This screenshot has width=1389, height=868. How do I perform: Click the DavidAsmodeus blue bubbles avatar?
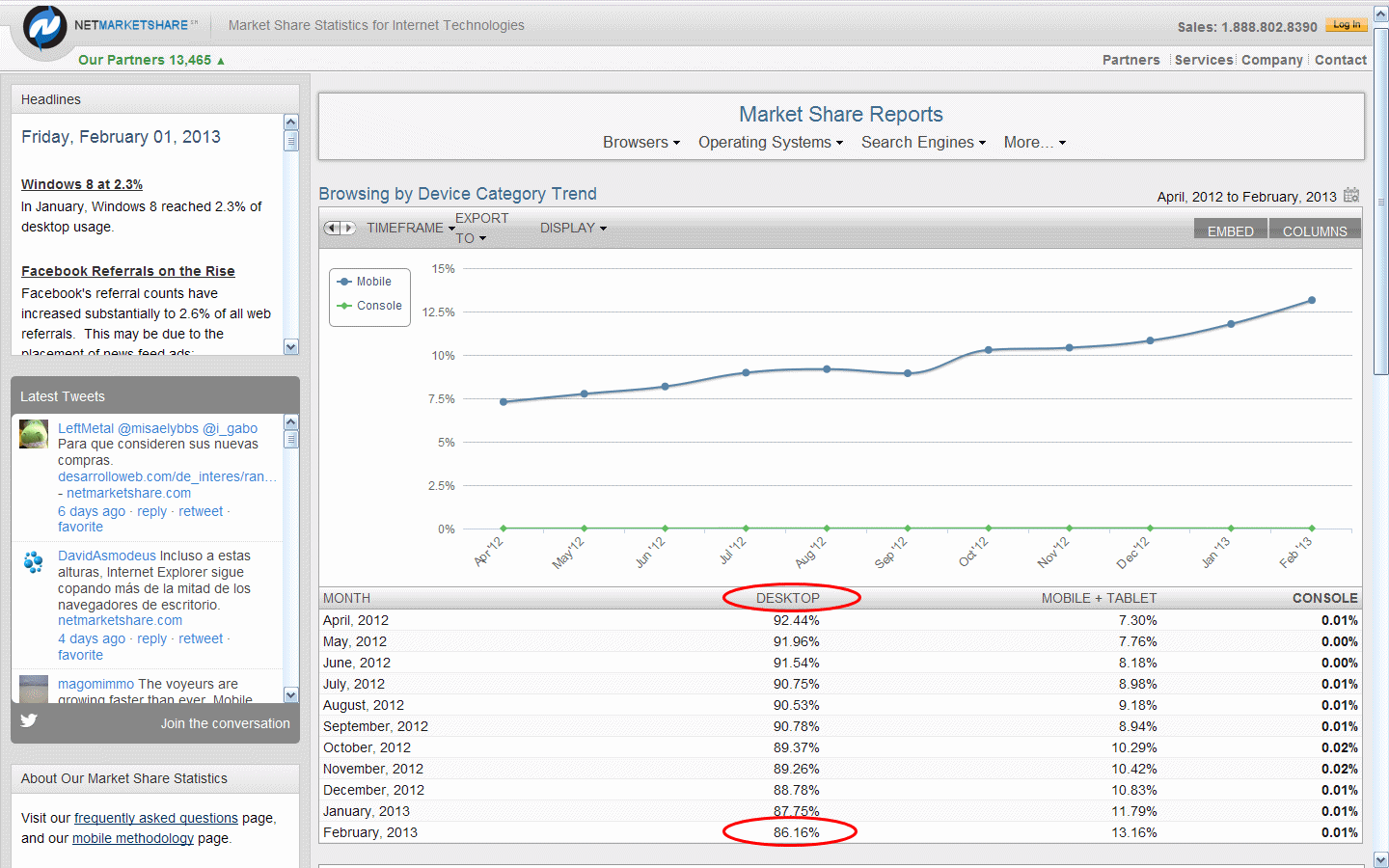34,561
